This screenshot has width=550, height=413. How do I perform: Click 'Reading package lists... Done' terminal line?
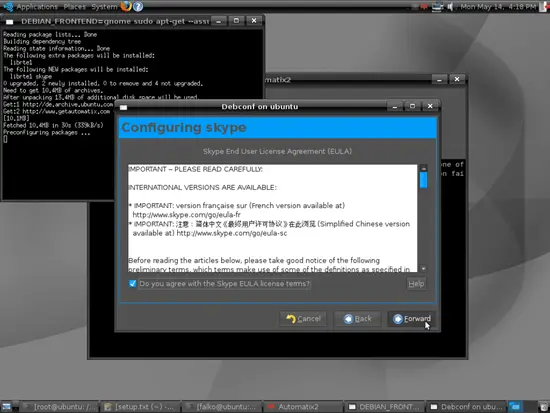[50, 34]
